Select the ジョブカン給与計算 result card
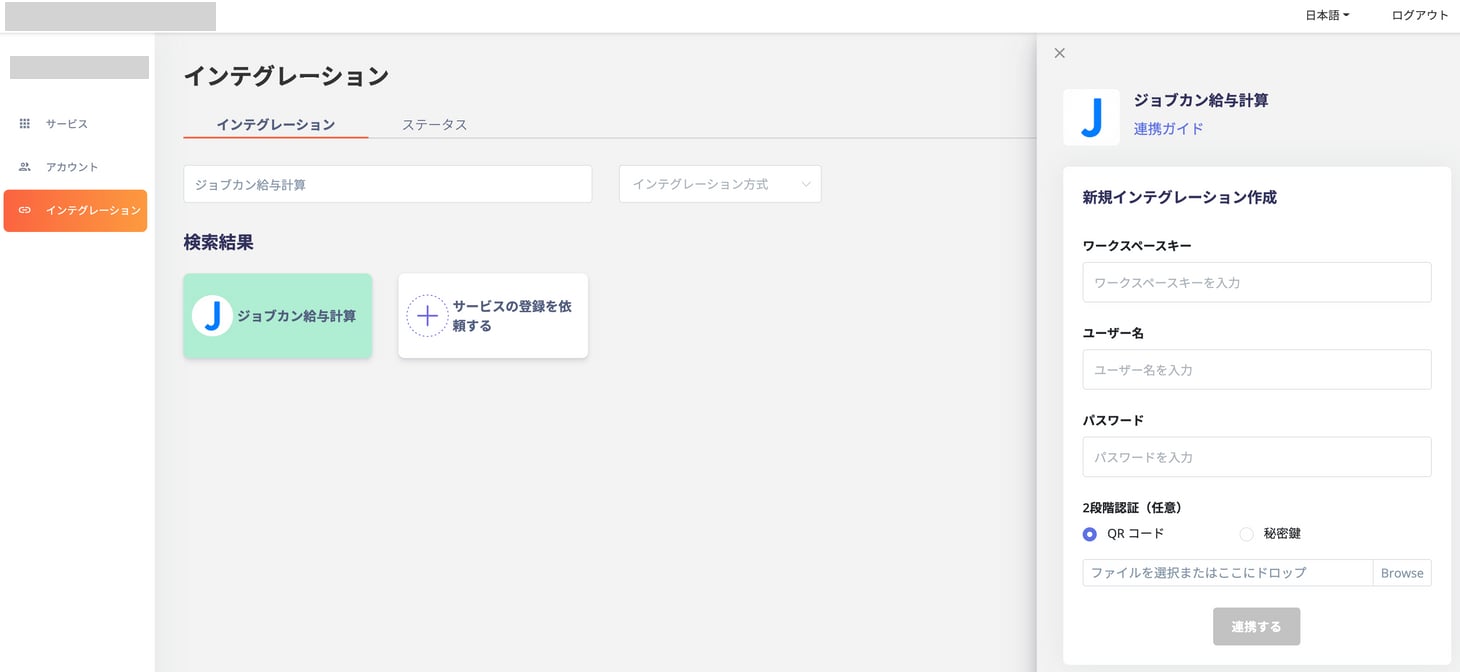 pyautogui.click(x=278, y=316)
